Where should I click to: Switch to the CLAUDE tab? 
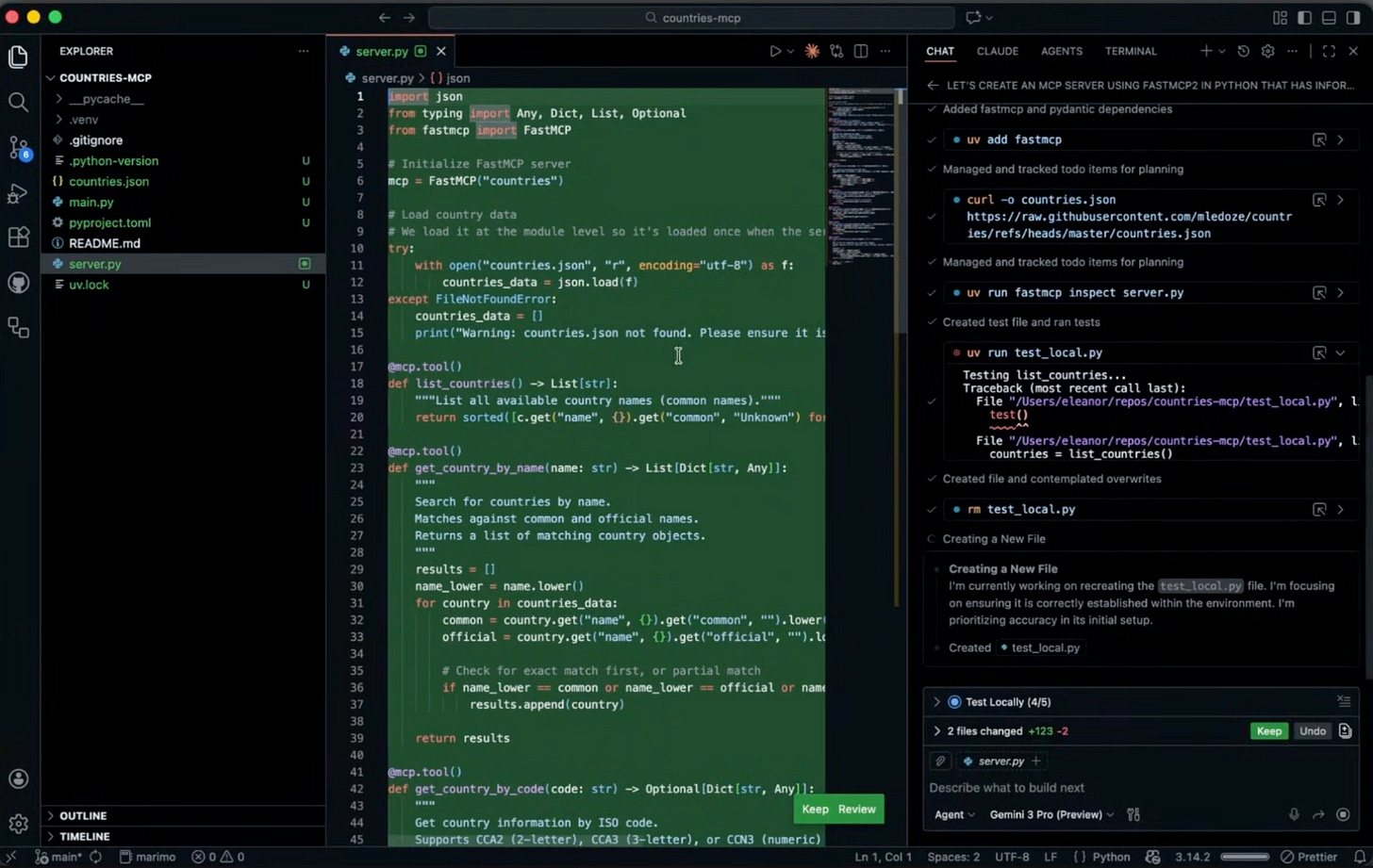pyautogui.click(x=997, y=52)
